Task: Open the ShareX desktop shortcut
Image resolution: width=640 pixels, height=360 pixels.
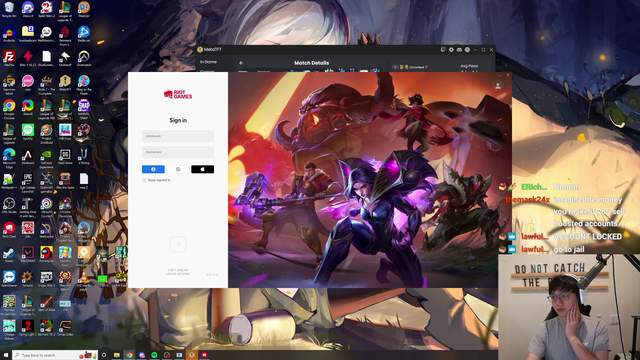Action: pos(28,107)
